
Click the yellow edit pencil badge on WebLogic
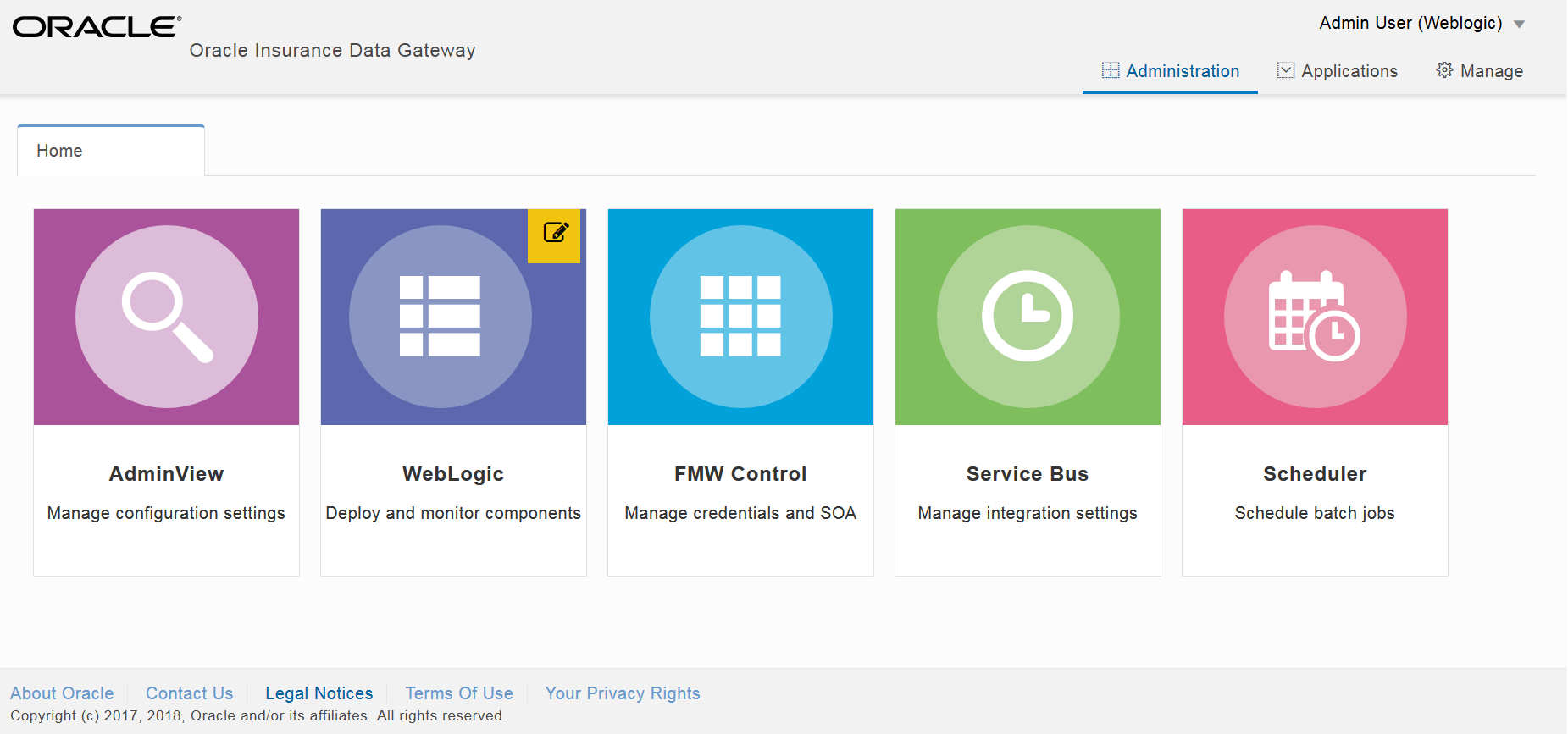pyautogui.click(x=555, y=235)
